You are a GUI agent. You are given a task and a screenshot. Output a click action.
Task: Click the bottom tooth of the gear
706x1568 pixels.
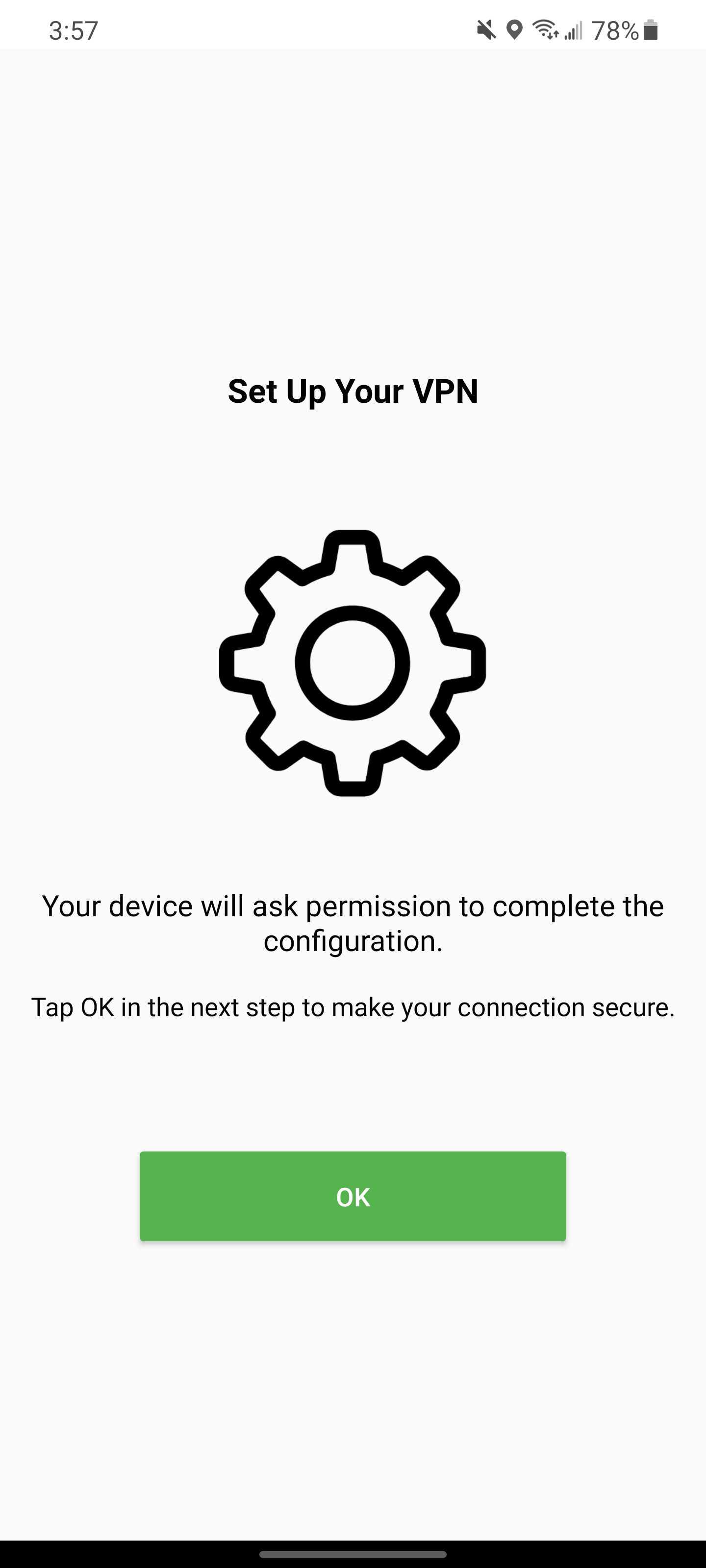353,774
